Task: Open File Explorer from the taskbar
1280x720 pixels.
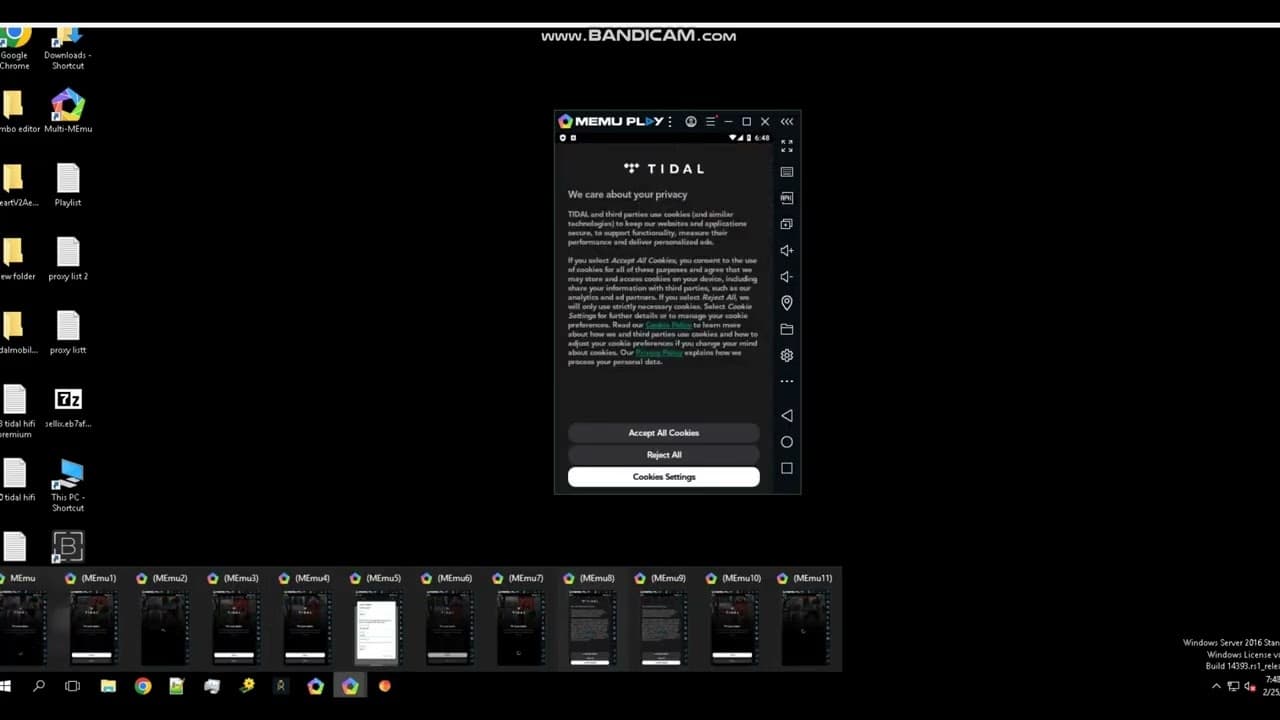Action: [108, 686]
